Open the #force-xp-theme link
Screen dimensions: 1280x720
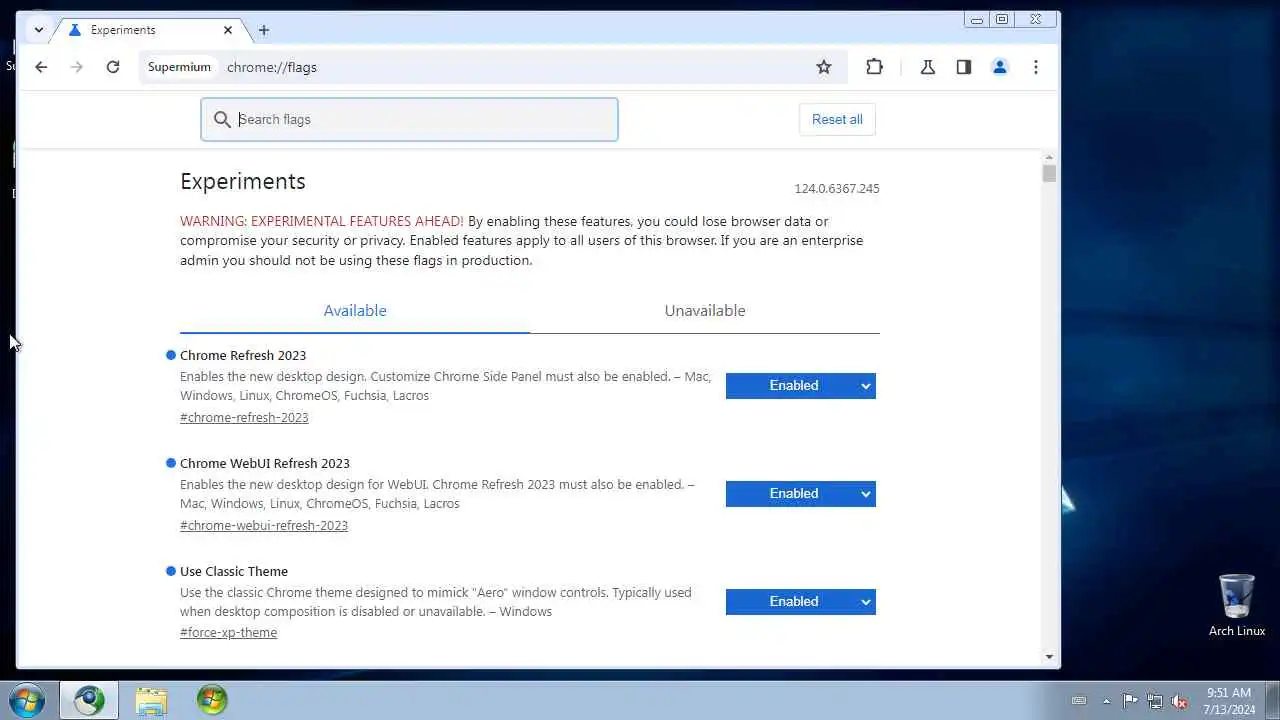point(228,633)
